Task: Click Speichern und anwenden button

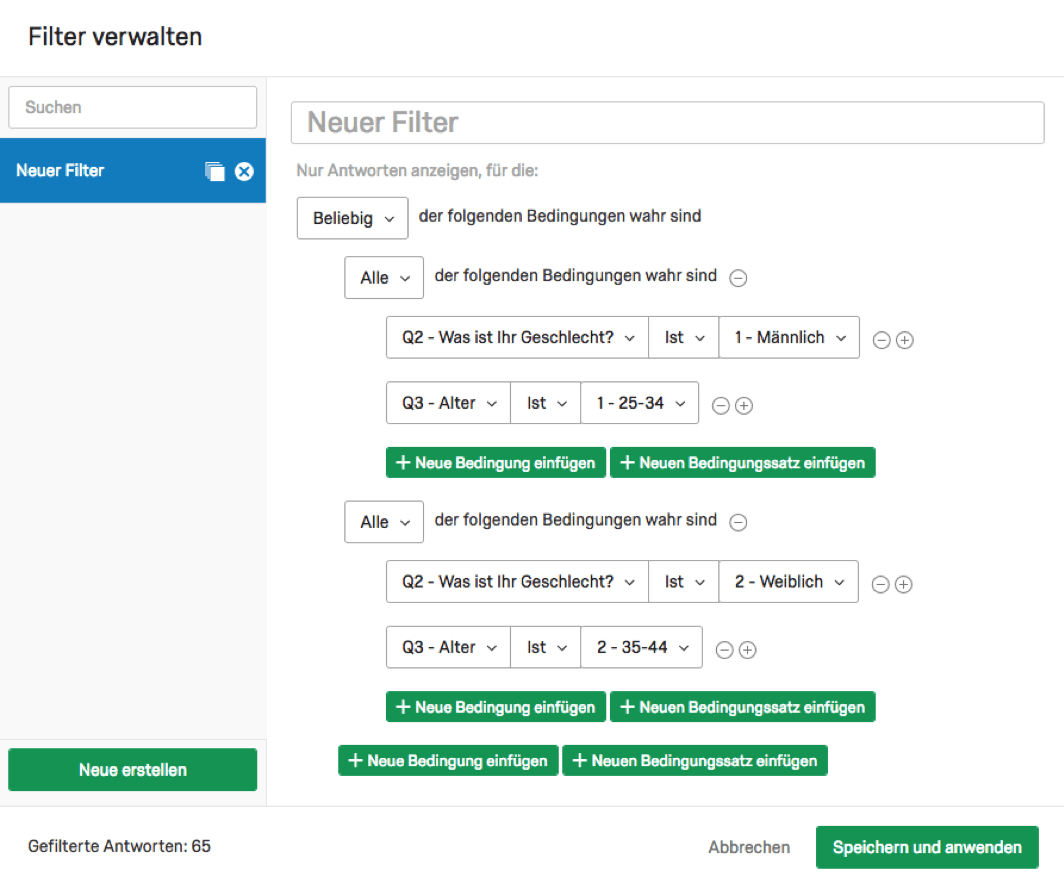Action: [x=927, y=847]
